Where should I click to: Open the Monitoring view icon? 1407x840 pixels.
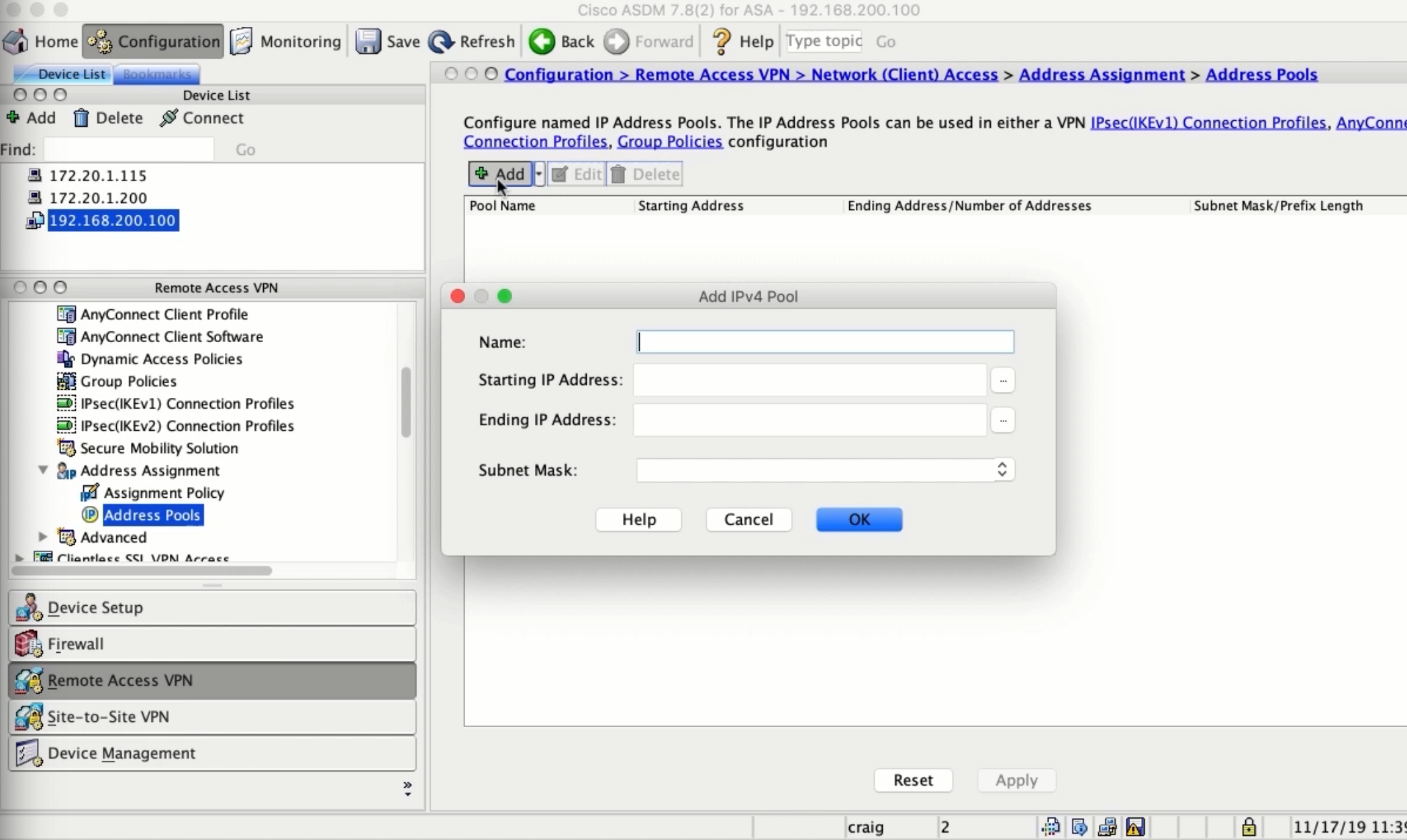click(x=242, y=42)
